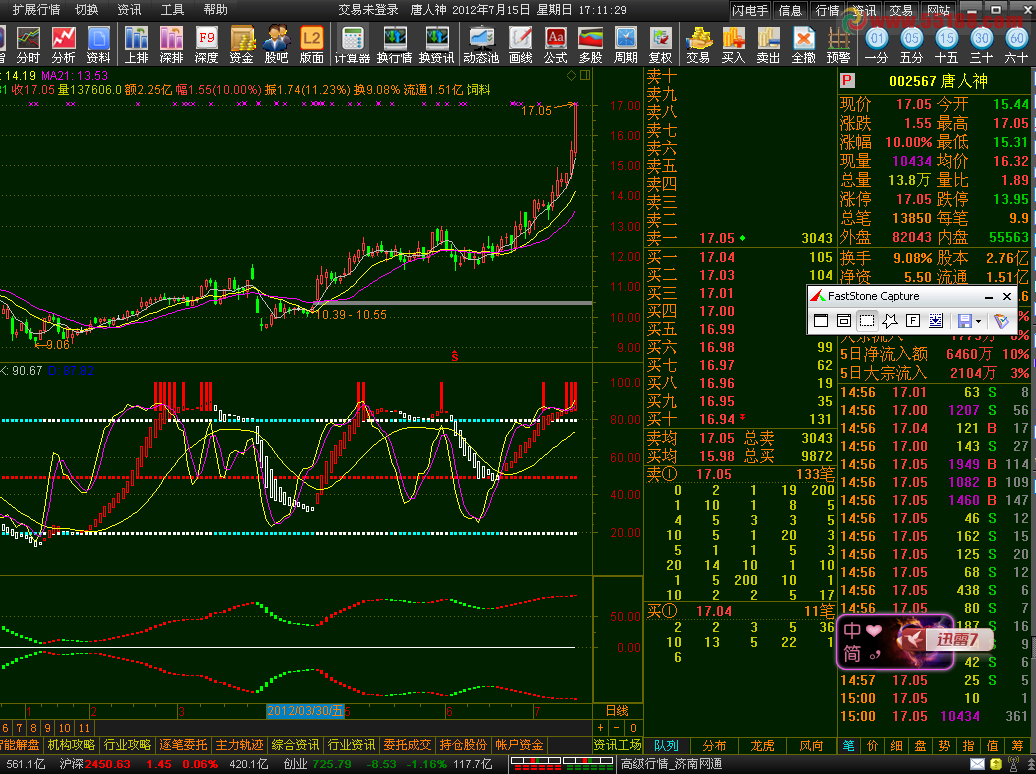Open the 工具 menu
The height and width of the screenshot is (774, 1036).
click(x=172, y=10)
